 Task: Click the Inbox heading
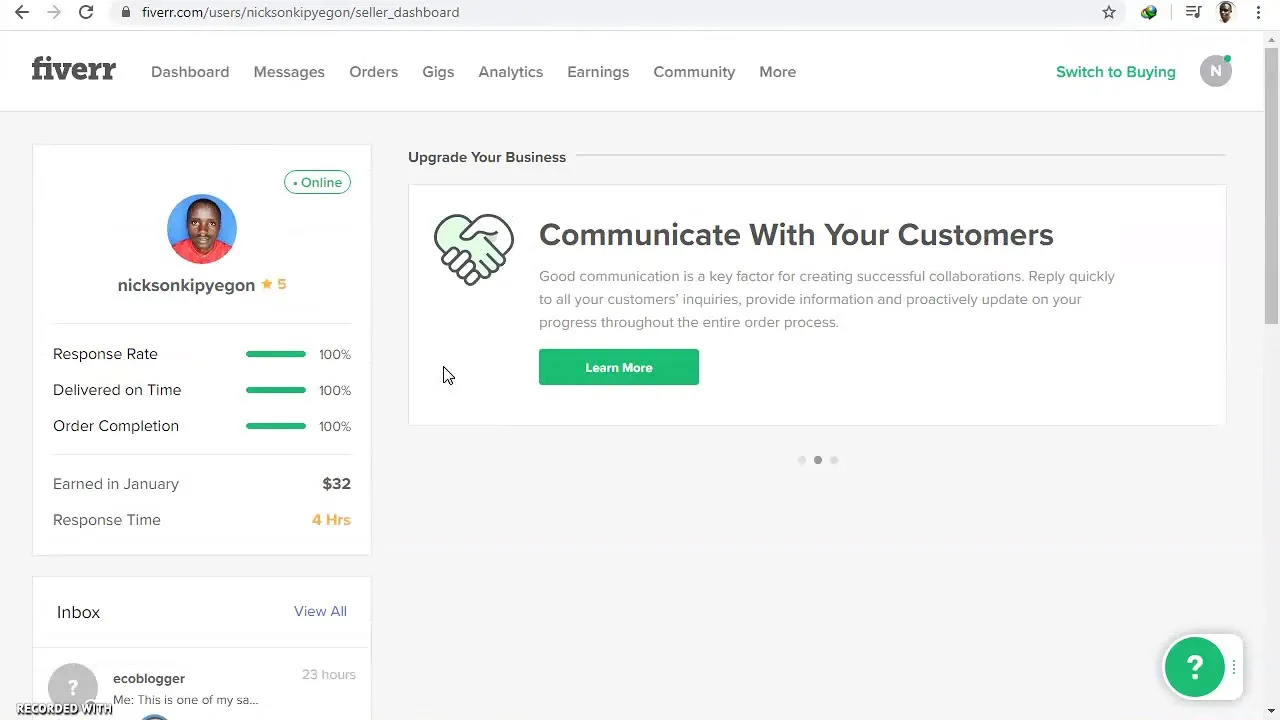[78, 612]
